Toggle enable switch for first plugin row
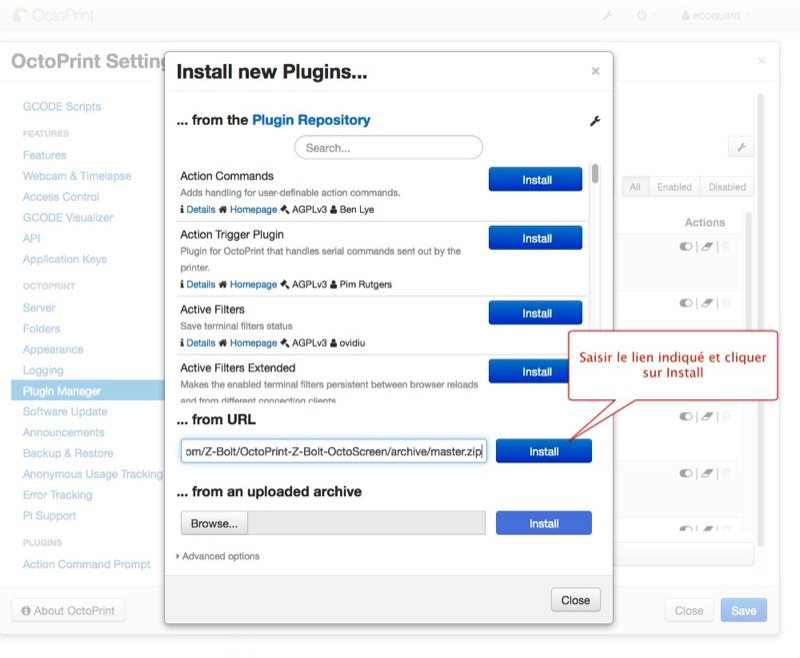The height and width of the screenshot is (658, 800). point(686,246)
